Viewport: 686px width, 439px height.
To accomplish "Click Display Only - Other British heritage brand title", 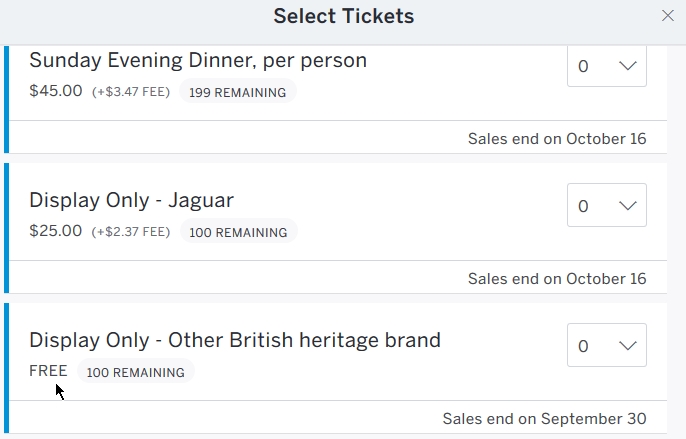I will [235, 340].
